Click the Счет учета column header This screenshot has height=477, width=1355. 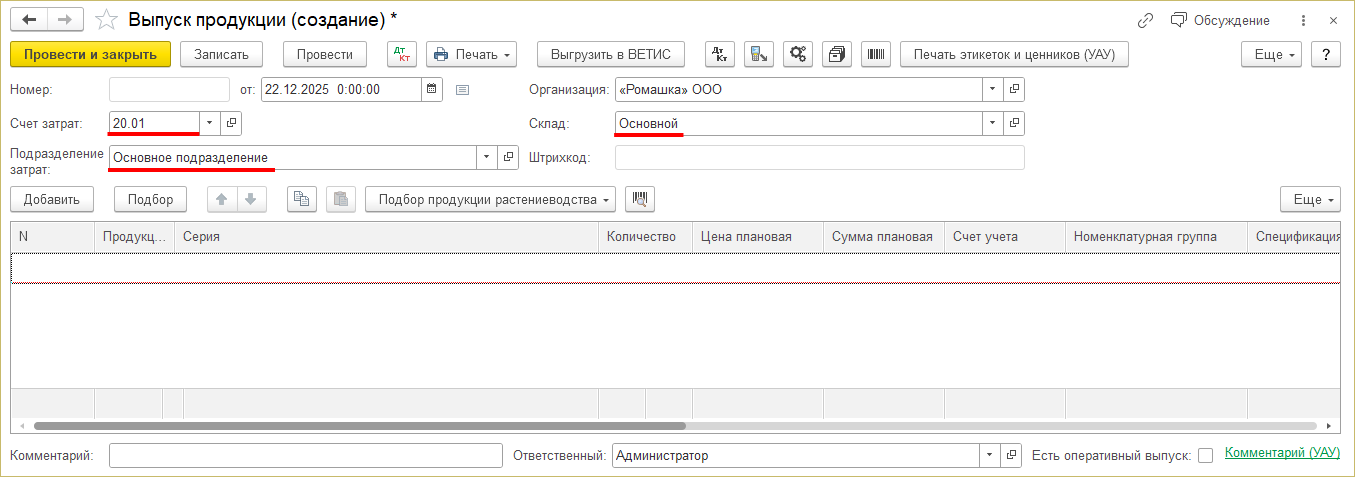click(1004, 237)
